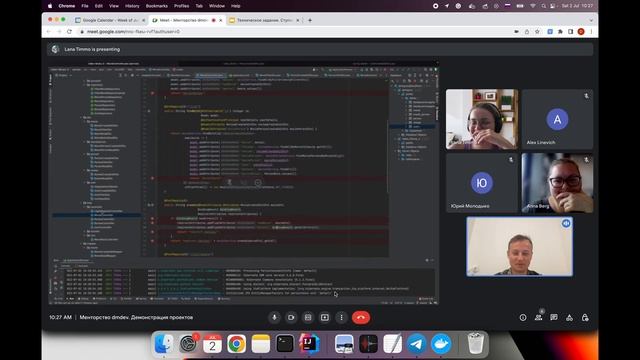Close the Техническое задание tab
The width and height of the screenshot is (640, 360).
pos(298,20)
